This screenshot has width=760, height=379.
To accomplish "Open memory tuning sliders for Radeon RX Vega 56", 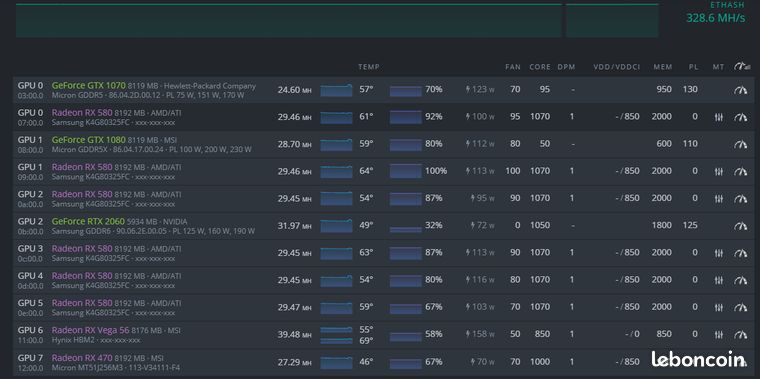I will [719, 334].
